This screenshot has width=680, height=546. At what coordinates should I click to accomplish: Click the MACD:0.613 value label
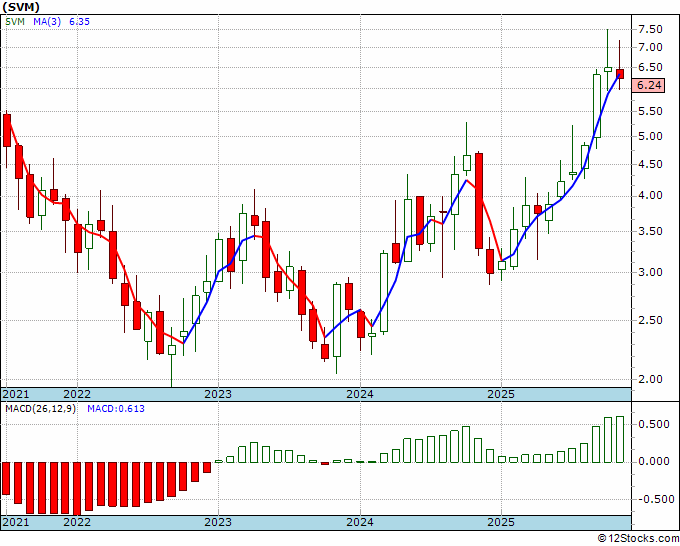click(x=116, y=409)
